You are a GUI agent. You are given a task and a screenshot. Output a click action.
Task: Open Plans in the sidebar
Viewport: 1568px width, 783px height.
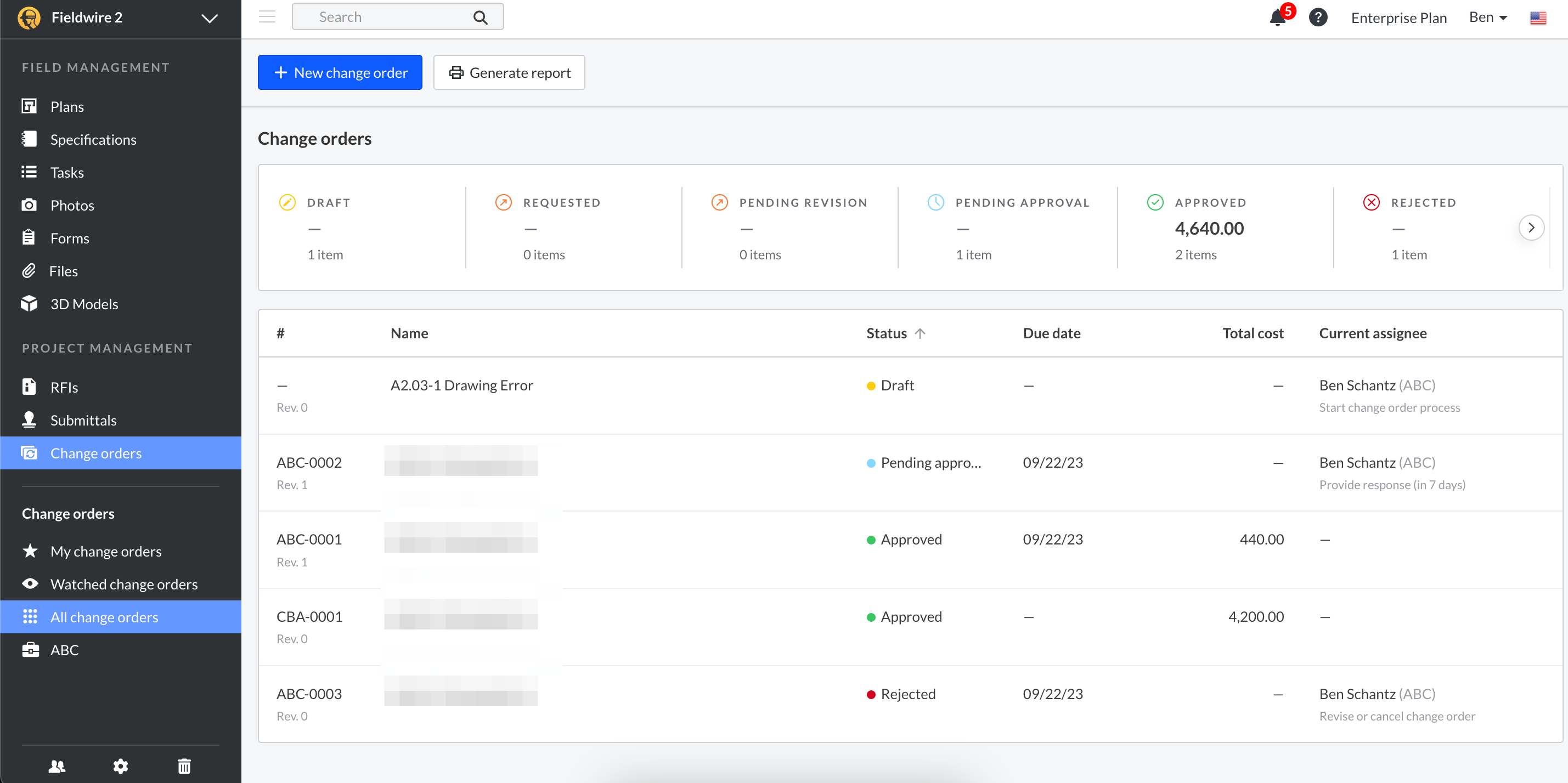[121, 106]
